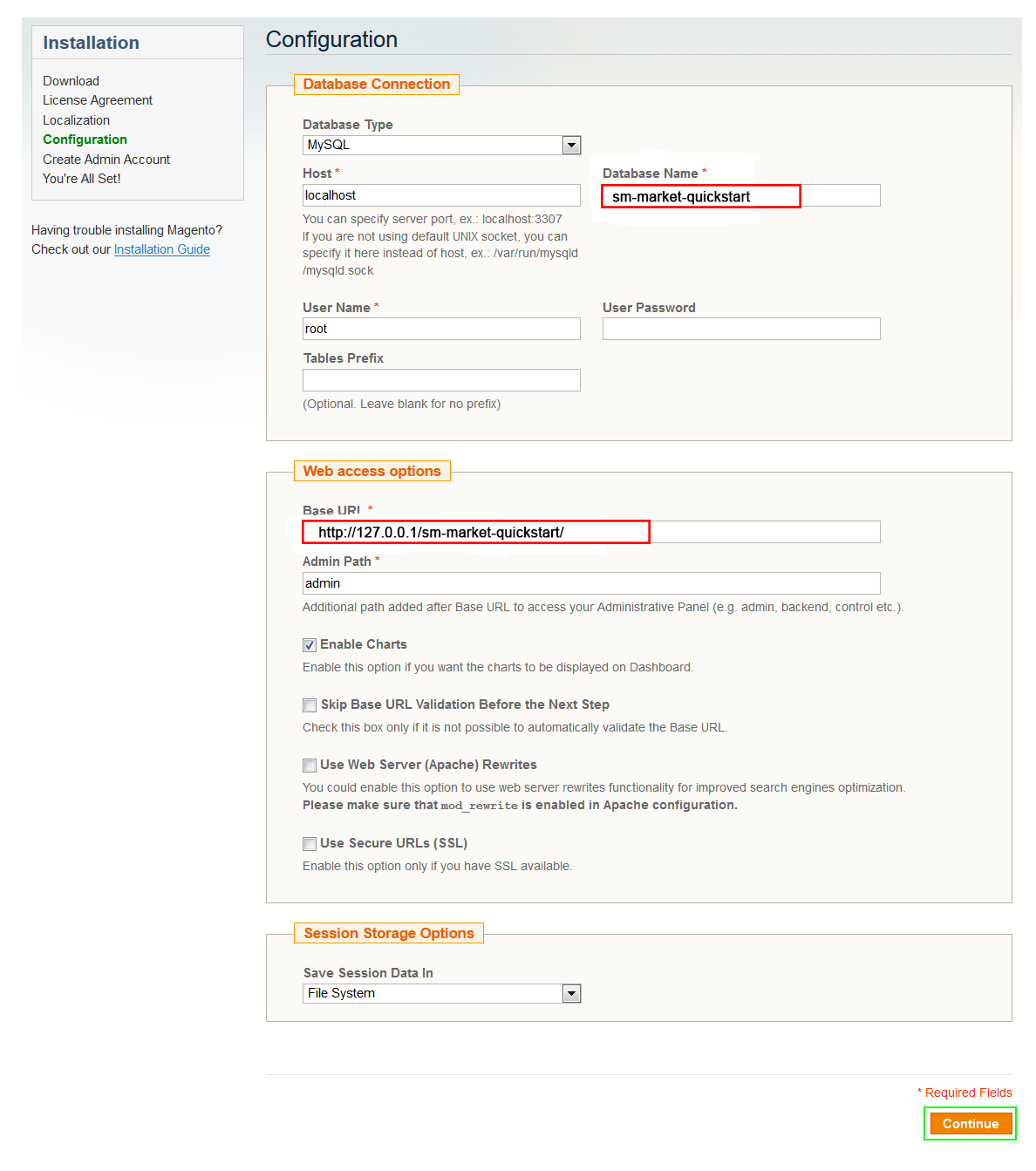Select the User Name text box

coord(441,329)
